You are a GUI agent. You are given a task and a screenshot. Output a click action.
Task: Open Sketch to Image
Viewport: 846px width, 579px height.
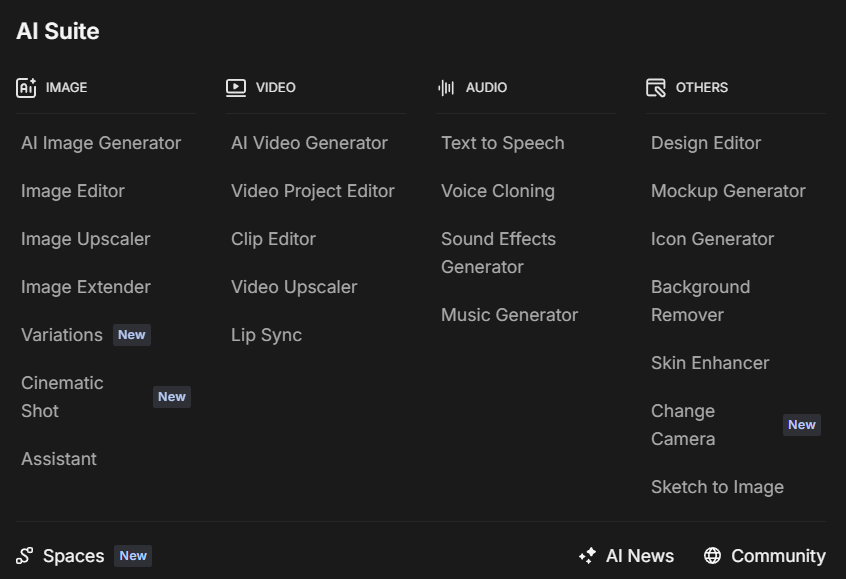coord(717,487)
